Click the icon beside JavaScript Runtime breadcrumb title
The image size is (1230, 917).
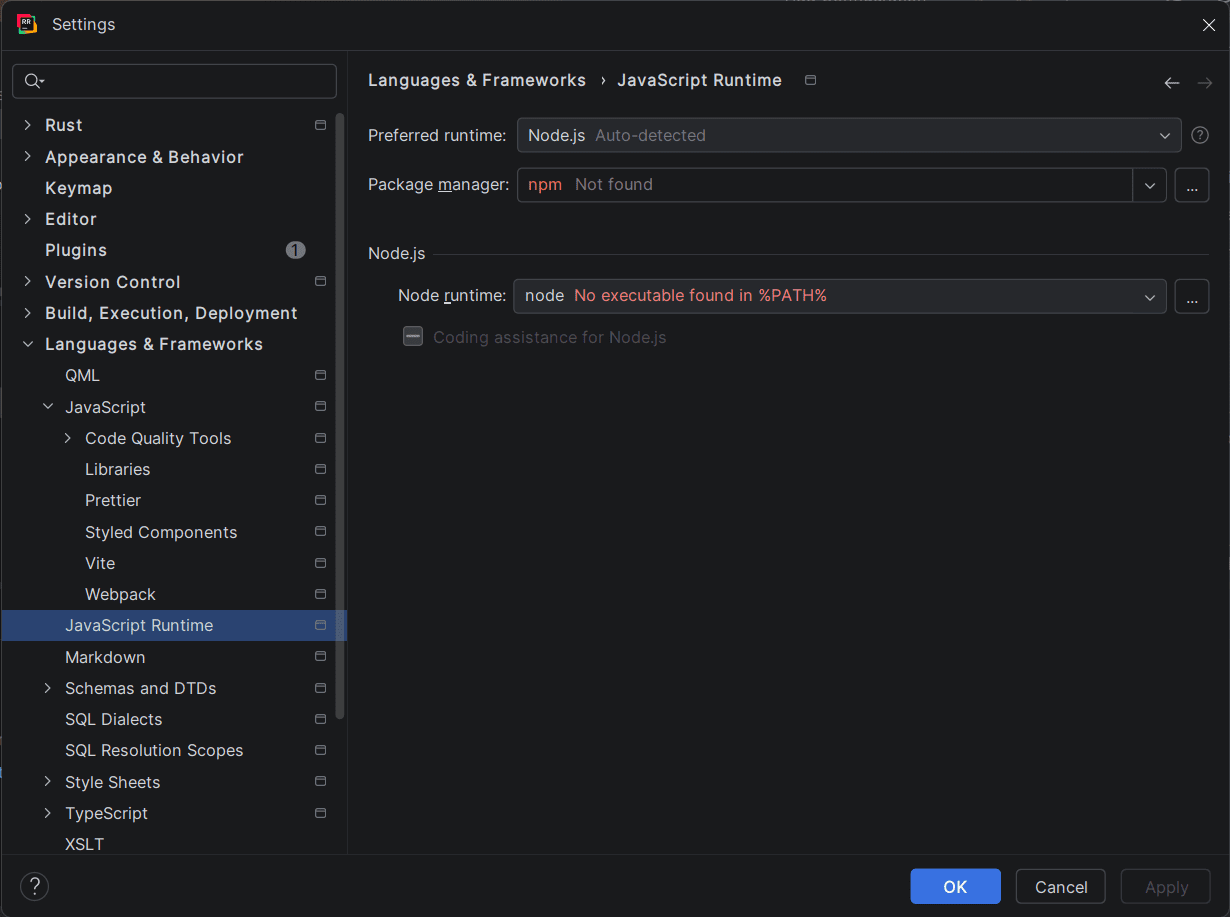811,80
